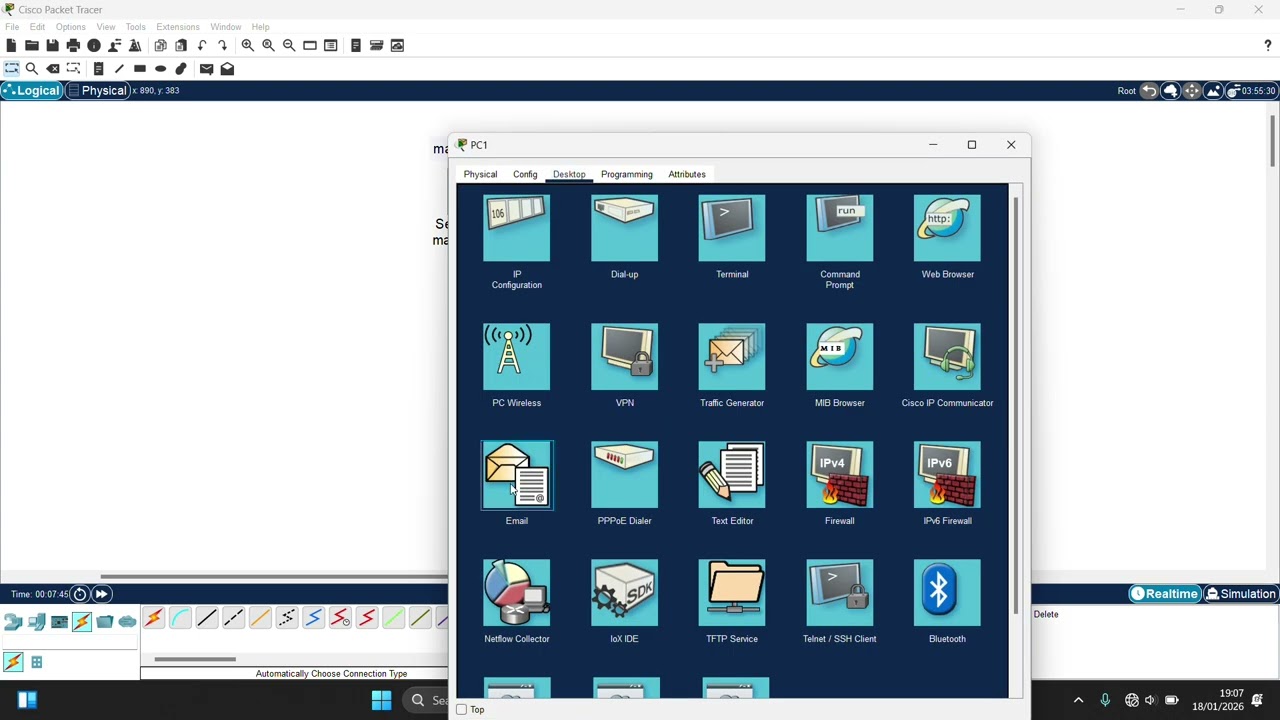This screenshot has height=720, width=1280.
Task: Click the Zoom In magnifier icon
Action: coord(247,45)
